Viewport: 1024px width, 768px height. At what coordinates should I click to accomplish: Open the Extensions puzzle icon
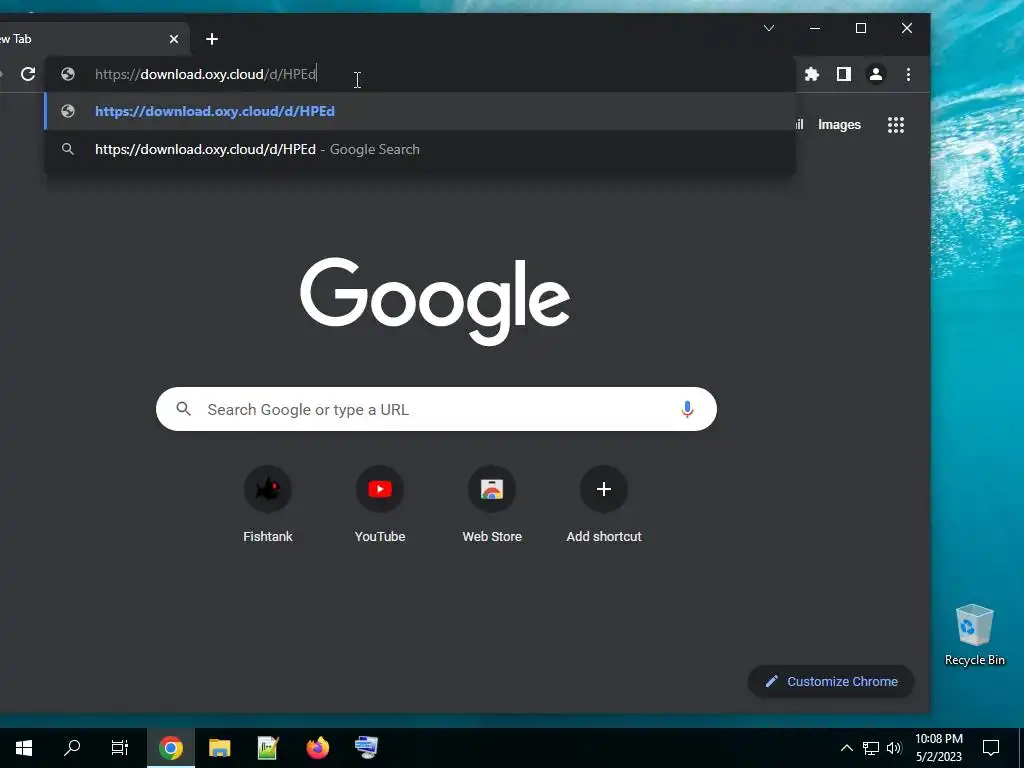coord(812,74)
